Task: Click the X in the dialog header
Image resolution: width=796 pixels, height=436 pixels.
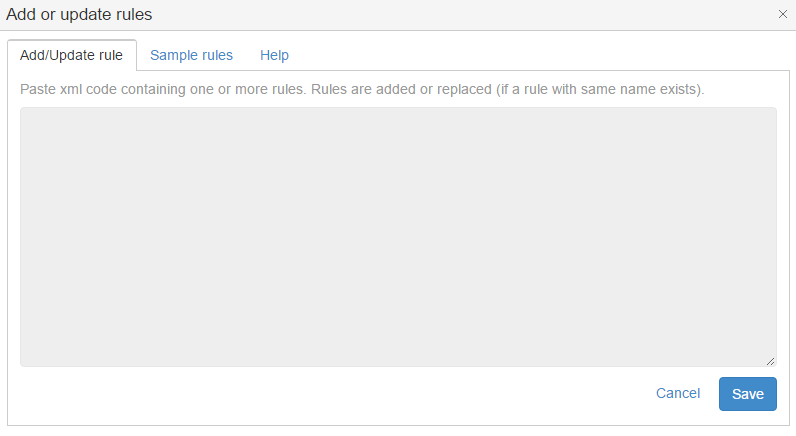Action: pyautogui.click(x=782, y=15)
